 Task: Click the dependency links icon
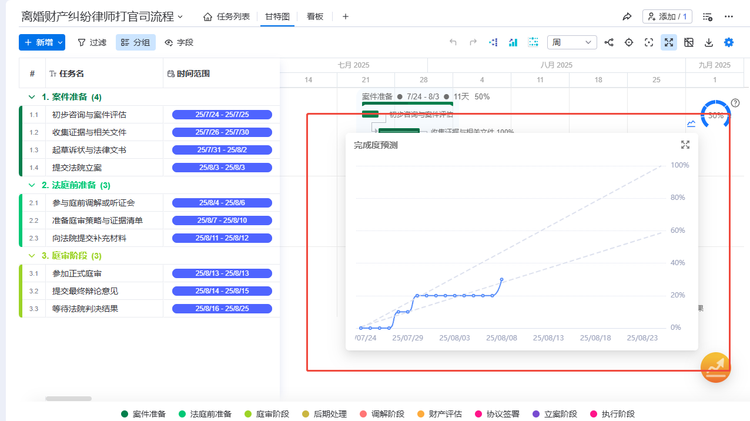pos(609,43)
